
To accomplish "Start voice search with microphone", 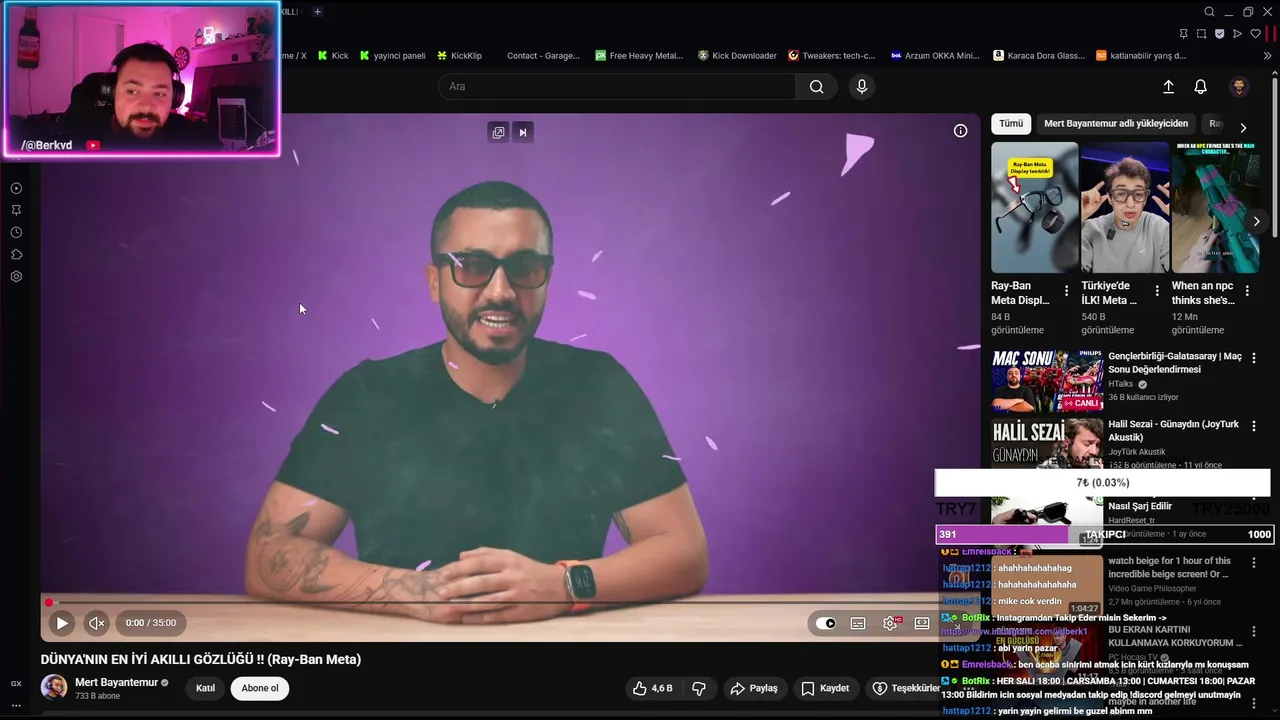I will tap(862, 86).
